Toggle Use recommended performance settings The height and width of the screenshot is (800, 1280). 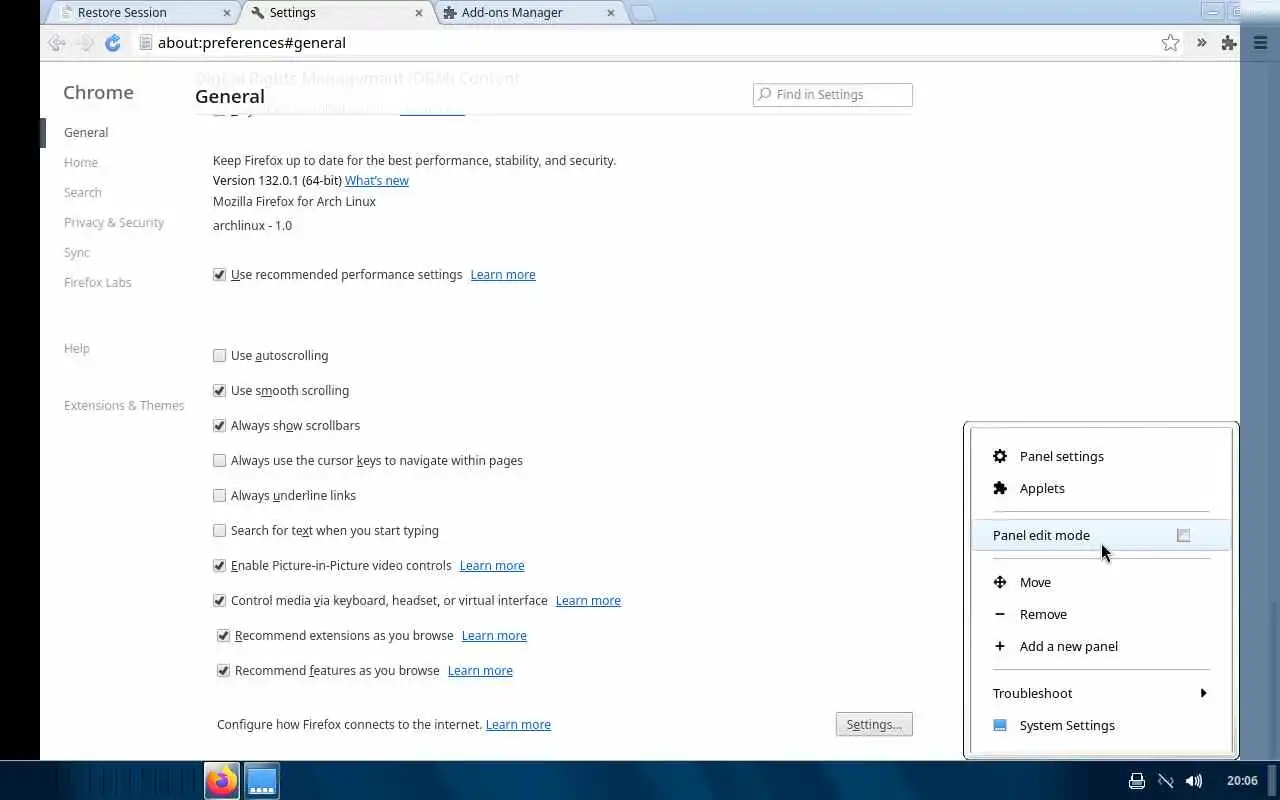pyautogui.click(x=219, y=274)
